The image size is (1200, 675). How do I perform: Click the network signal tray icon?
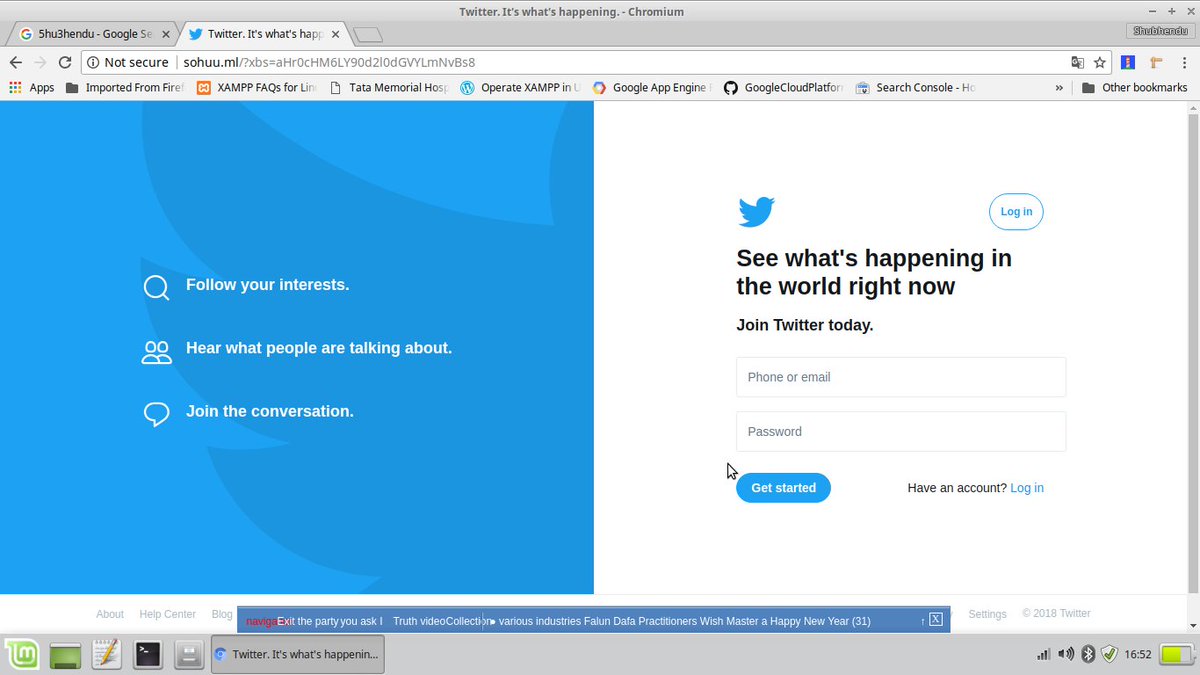tap(1043, 654)
